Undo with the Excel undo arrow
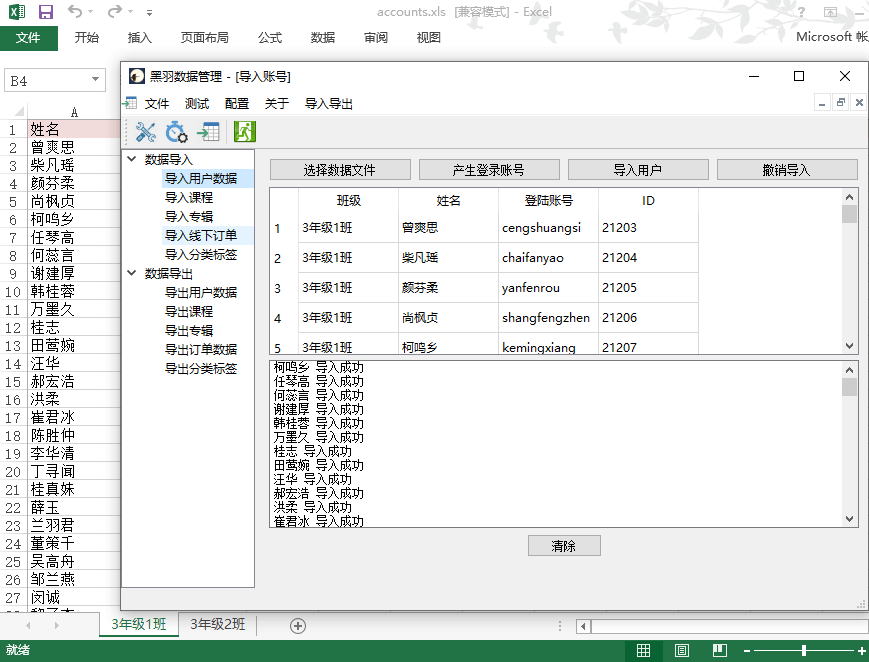The image size is (869, 662). [x=74, y=11]
